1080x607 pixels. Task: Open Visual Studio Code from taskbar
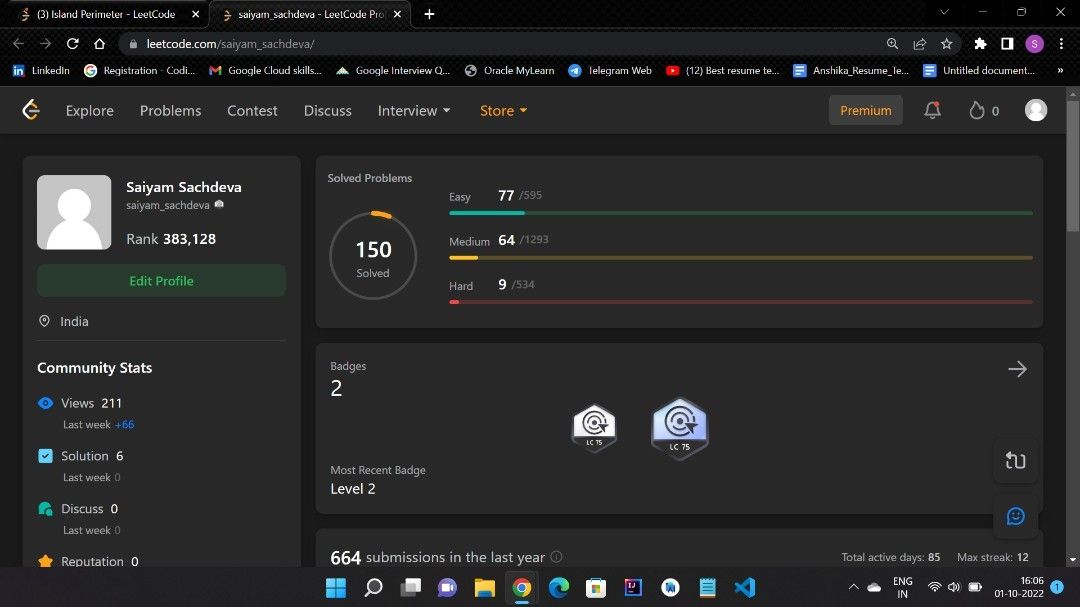[745, 587]
